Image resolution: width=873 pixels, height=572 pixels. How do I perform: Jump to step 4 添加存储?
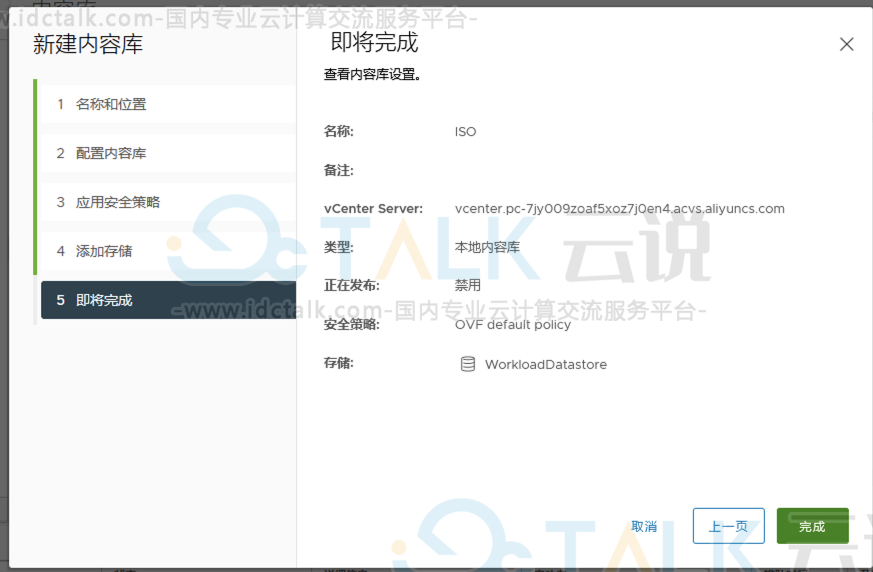pyautogui.click(x=168, y=251)
